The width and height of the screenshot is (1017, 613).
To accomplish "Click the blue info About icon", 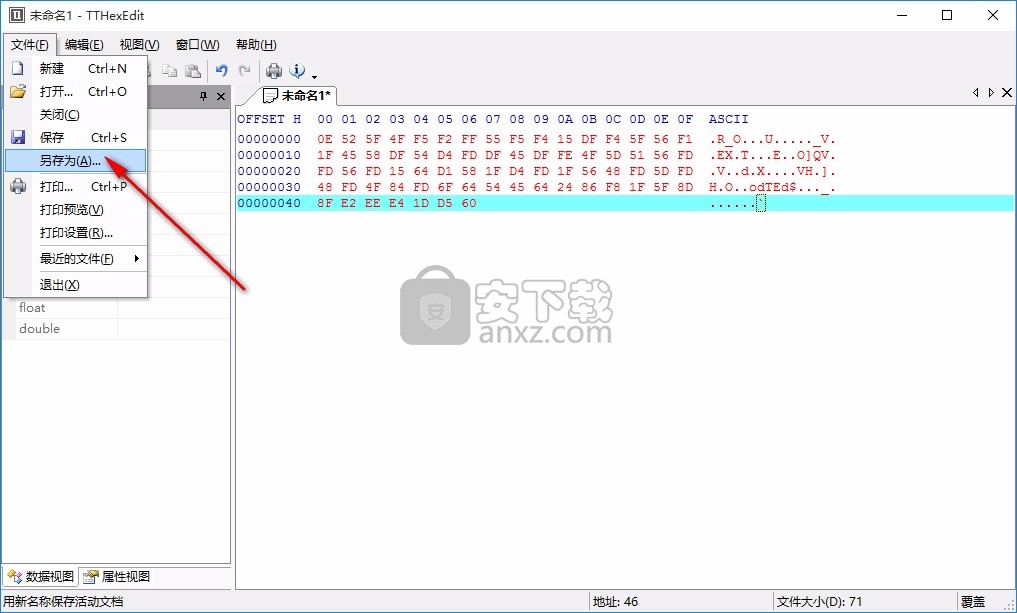I will [297, 71].
